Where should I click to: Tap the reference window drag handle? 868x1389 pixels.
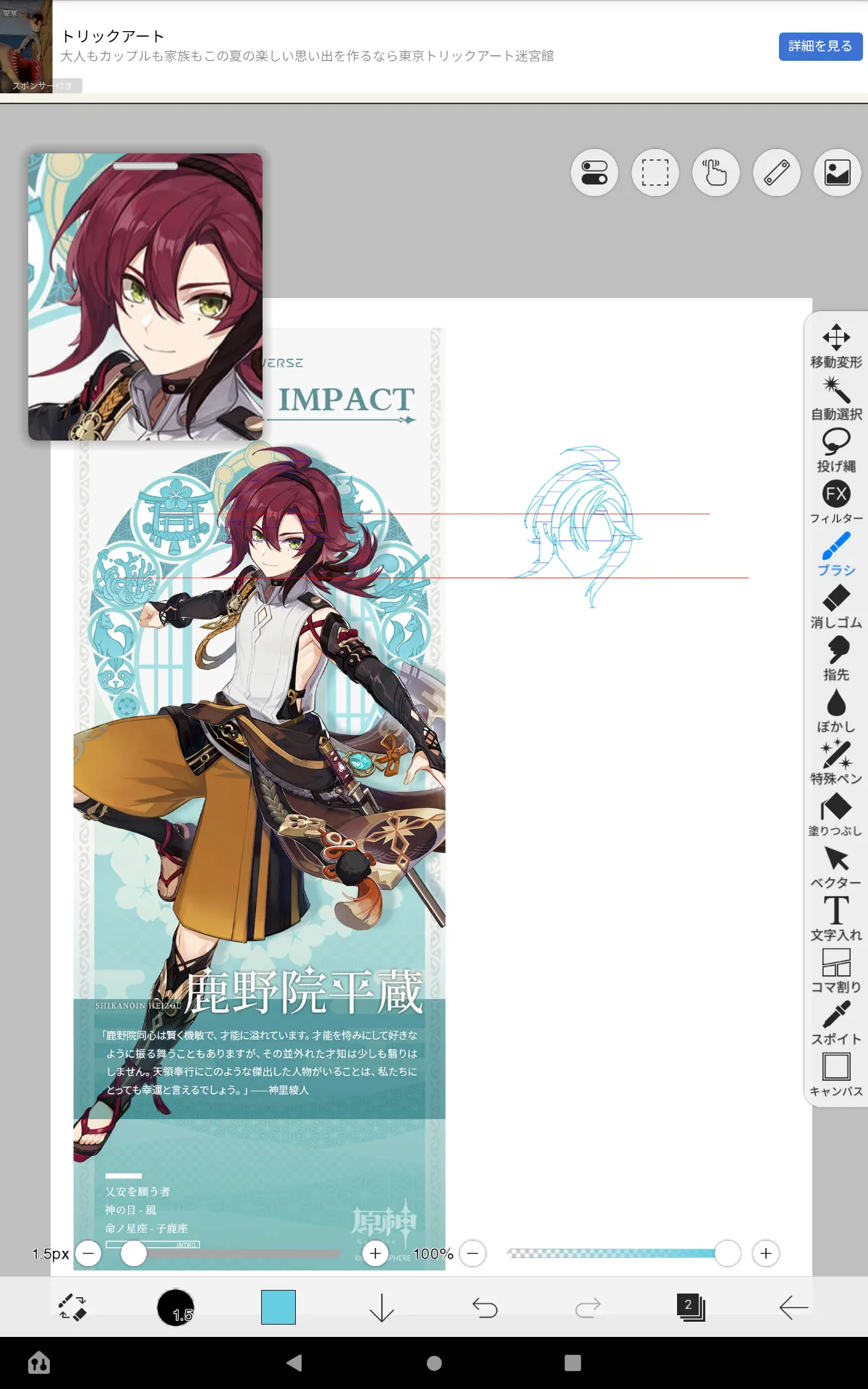click(x=145, y=166)
